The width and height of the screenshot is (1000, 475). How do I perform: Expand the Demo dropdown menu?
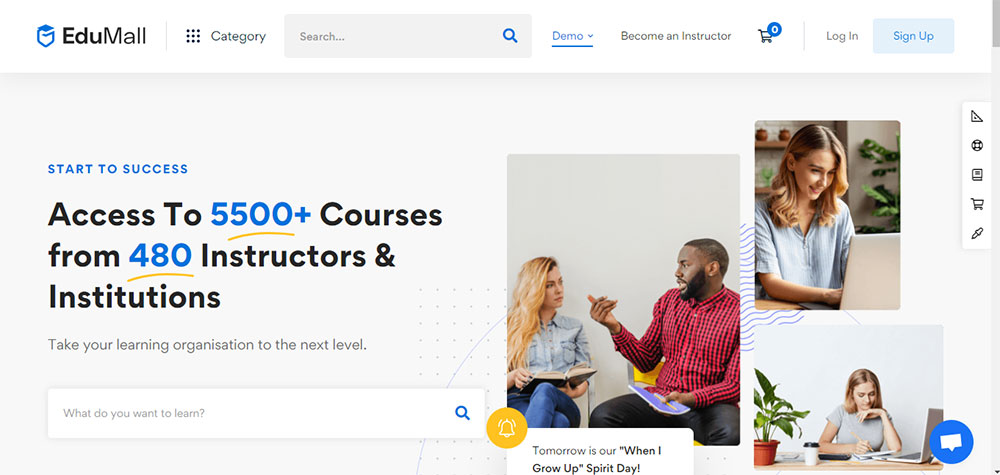coord(572,36)
